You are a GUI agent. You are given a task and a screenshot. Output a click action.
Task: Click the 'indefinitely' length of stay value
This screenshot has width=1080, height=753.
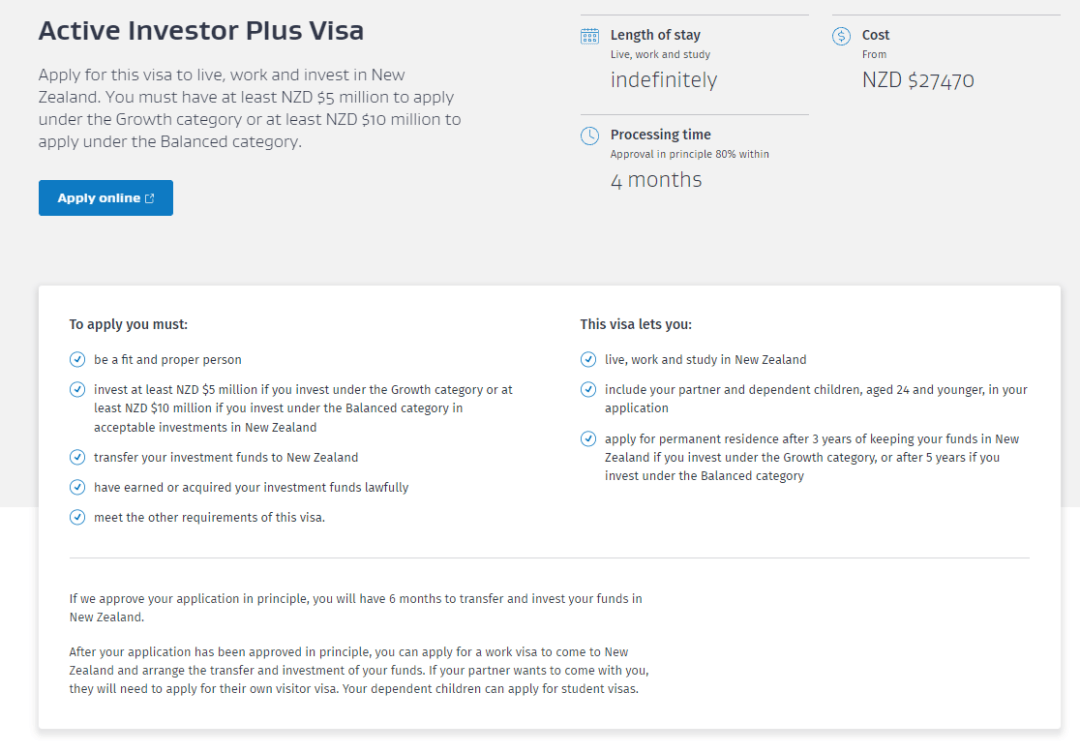(664, 80)
